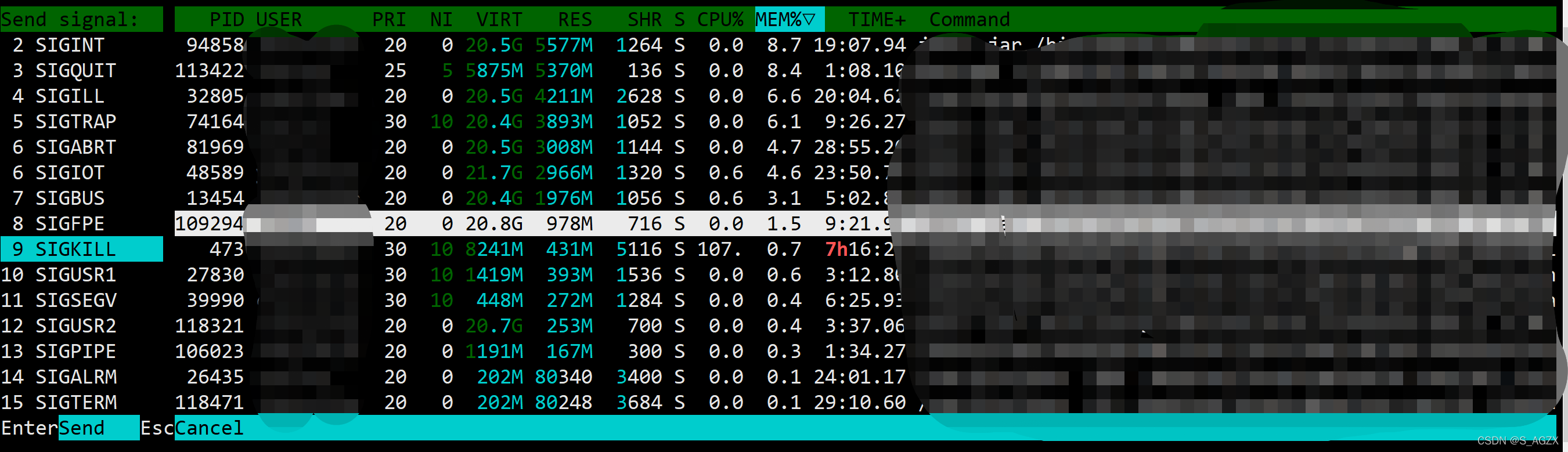Select process row with PID 39990
Viewport: 1568px width, 452px height.
(865, 301)
